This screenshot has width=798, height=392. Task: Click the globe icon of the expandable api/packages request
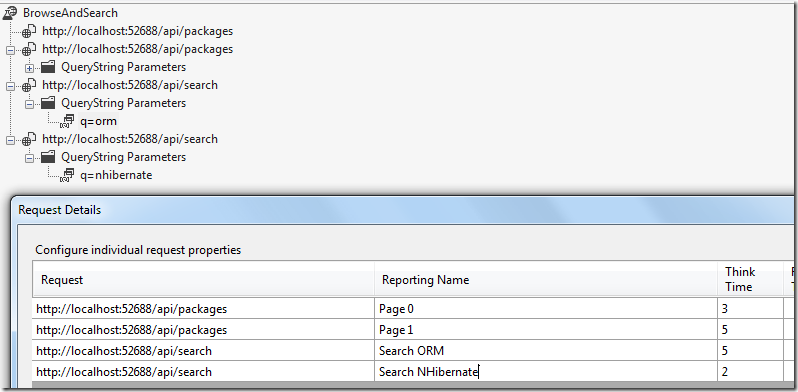coord(29,49)
